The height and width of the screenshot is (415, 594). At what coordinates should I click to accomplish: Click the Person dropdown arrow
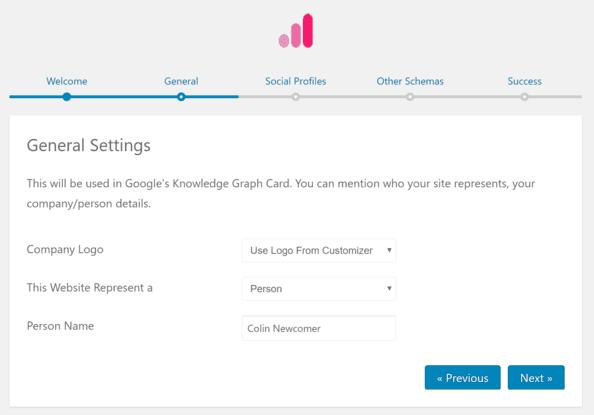(389, 288)
